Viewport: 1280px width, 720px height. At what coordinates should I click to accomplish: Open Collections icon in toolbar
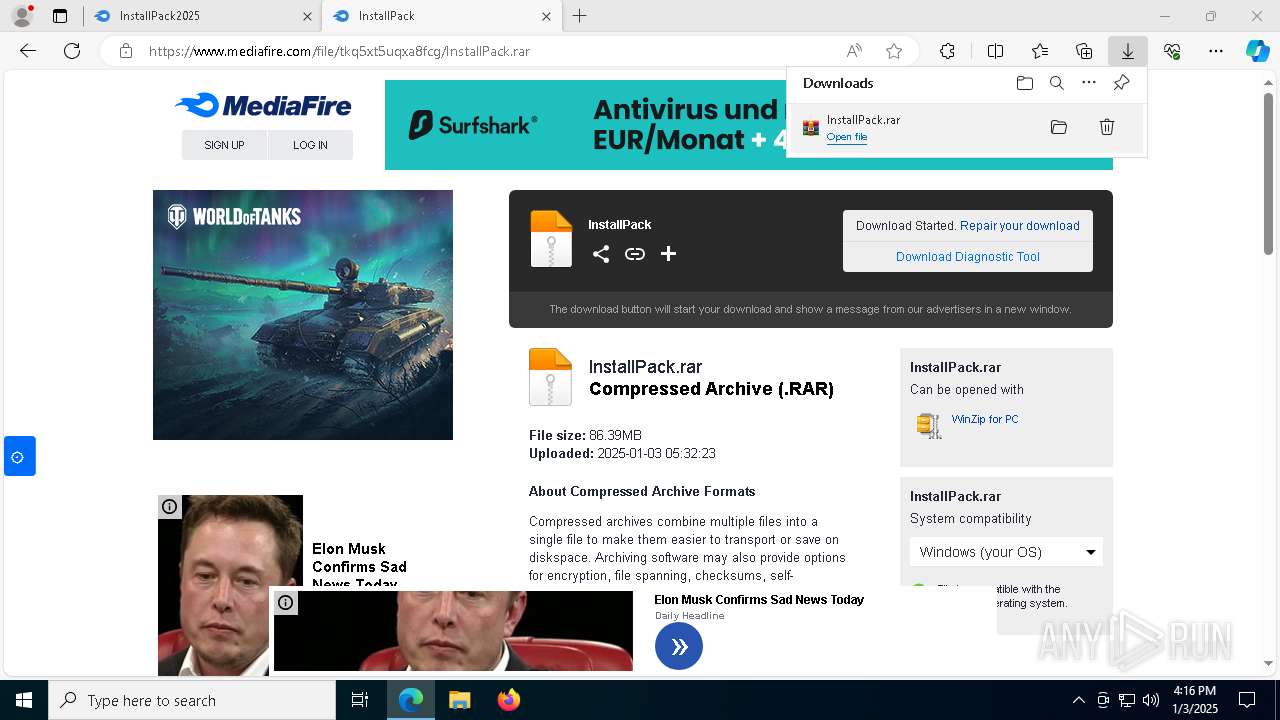pyautogui.click(x=1084, y=51)
